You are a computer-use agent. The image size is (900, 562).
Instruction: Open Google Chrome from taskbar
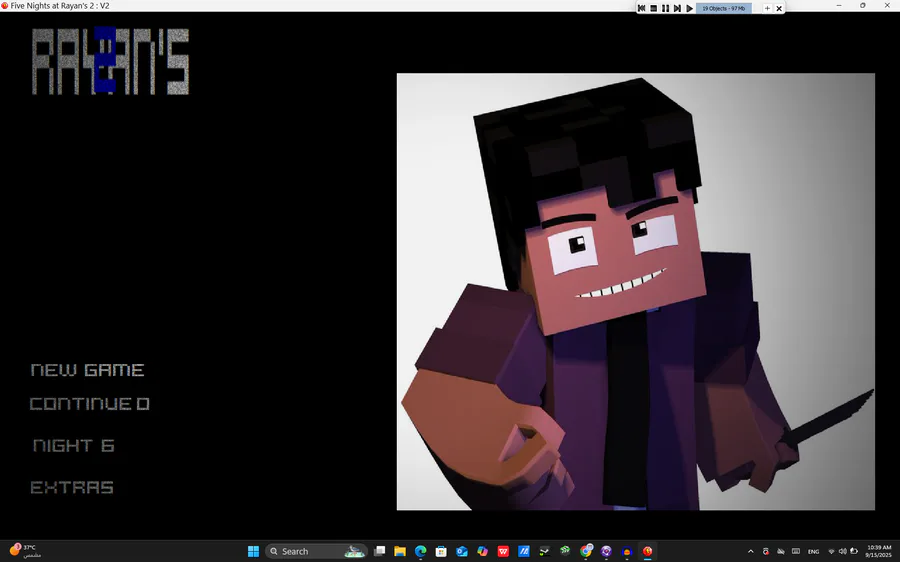point(585,551)
